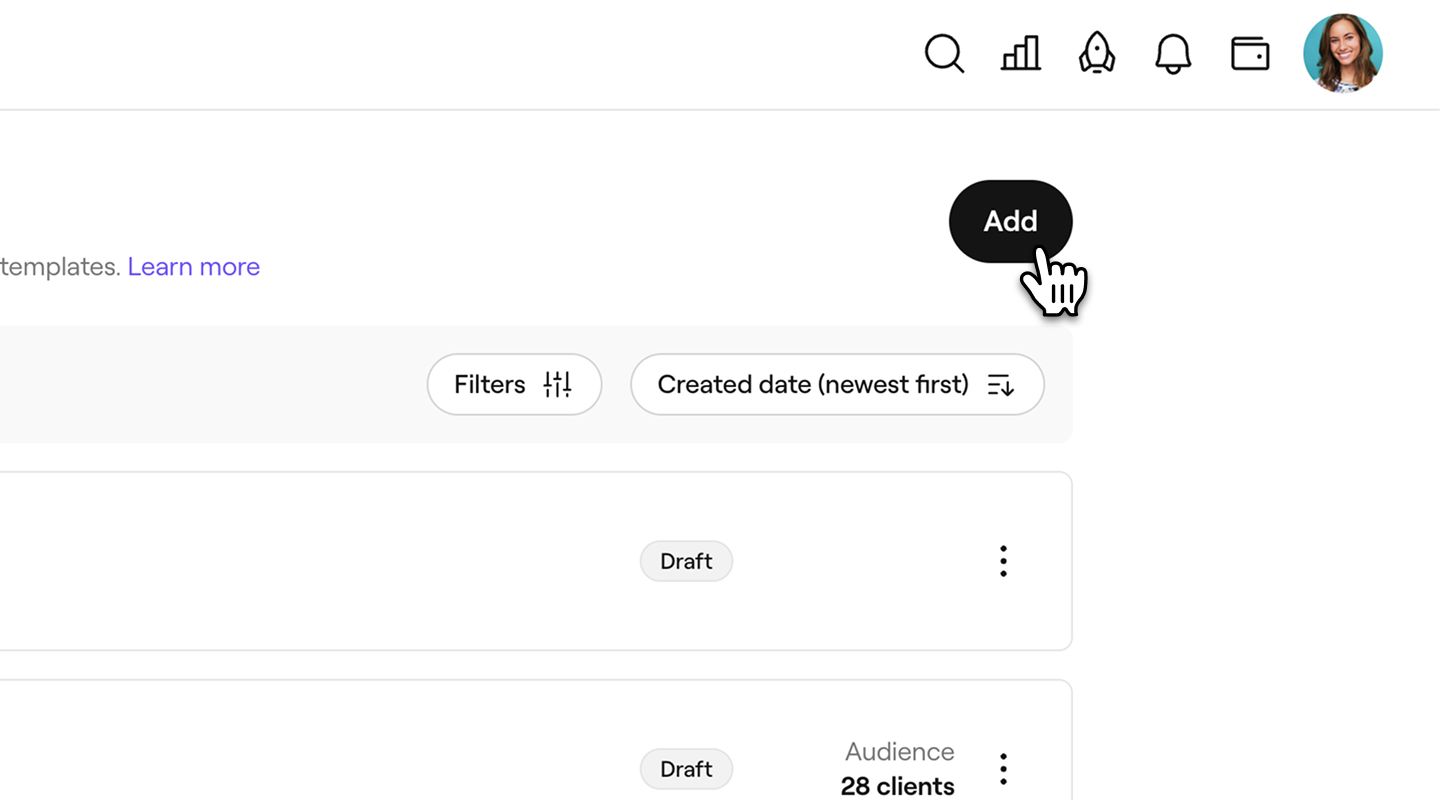Click the rocket icon in header
The height and width of the screenshot is (800, 1440).
tap(1097, 54)
